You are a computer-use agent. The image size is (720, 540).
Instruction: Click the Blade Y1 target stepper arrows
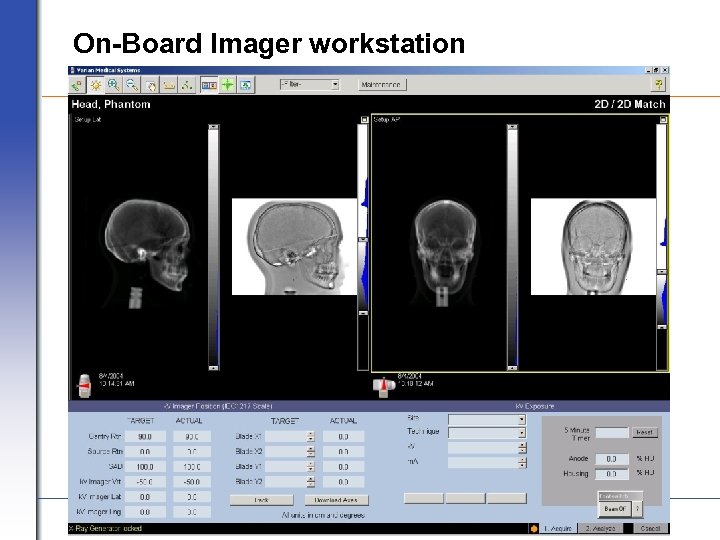(x=311, y=467)
